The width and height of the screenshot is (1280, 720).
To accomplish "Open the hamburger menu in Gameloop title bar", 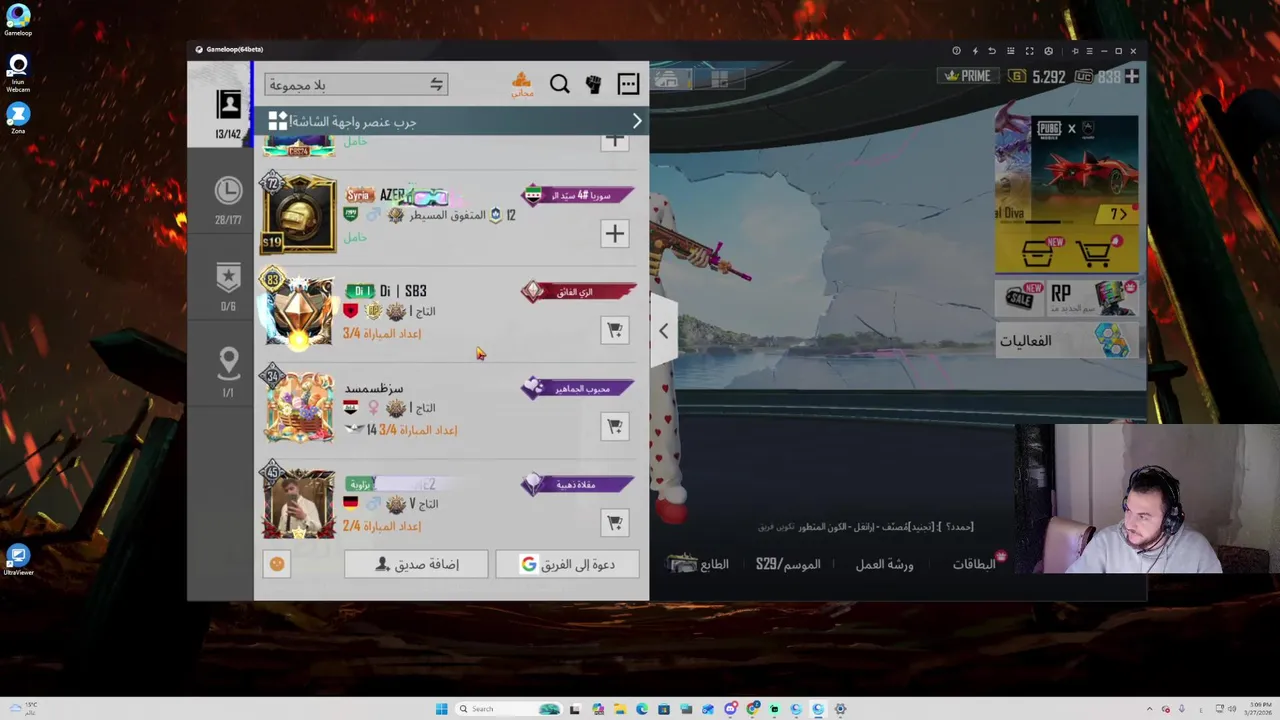I will [x=1090, y=51].
